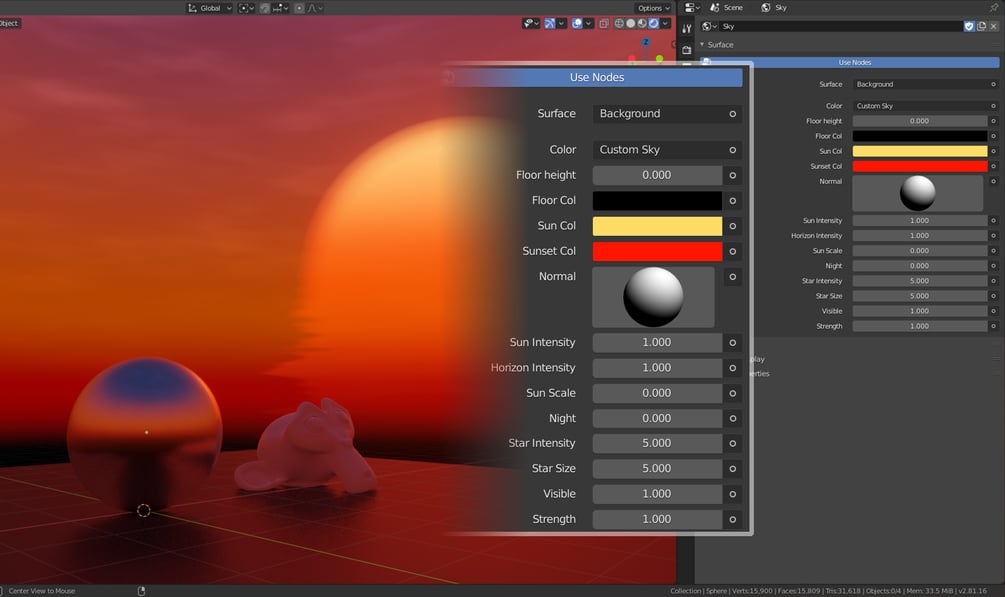Open the Custom Sky color dropdown
Screen dimensions: 1005x597
click(x=920, y=106)
